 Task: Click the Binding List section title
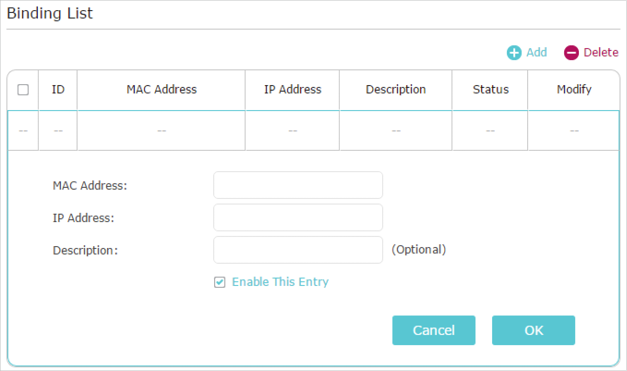pos(50,13)
